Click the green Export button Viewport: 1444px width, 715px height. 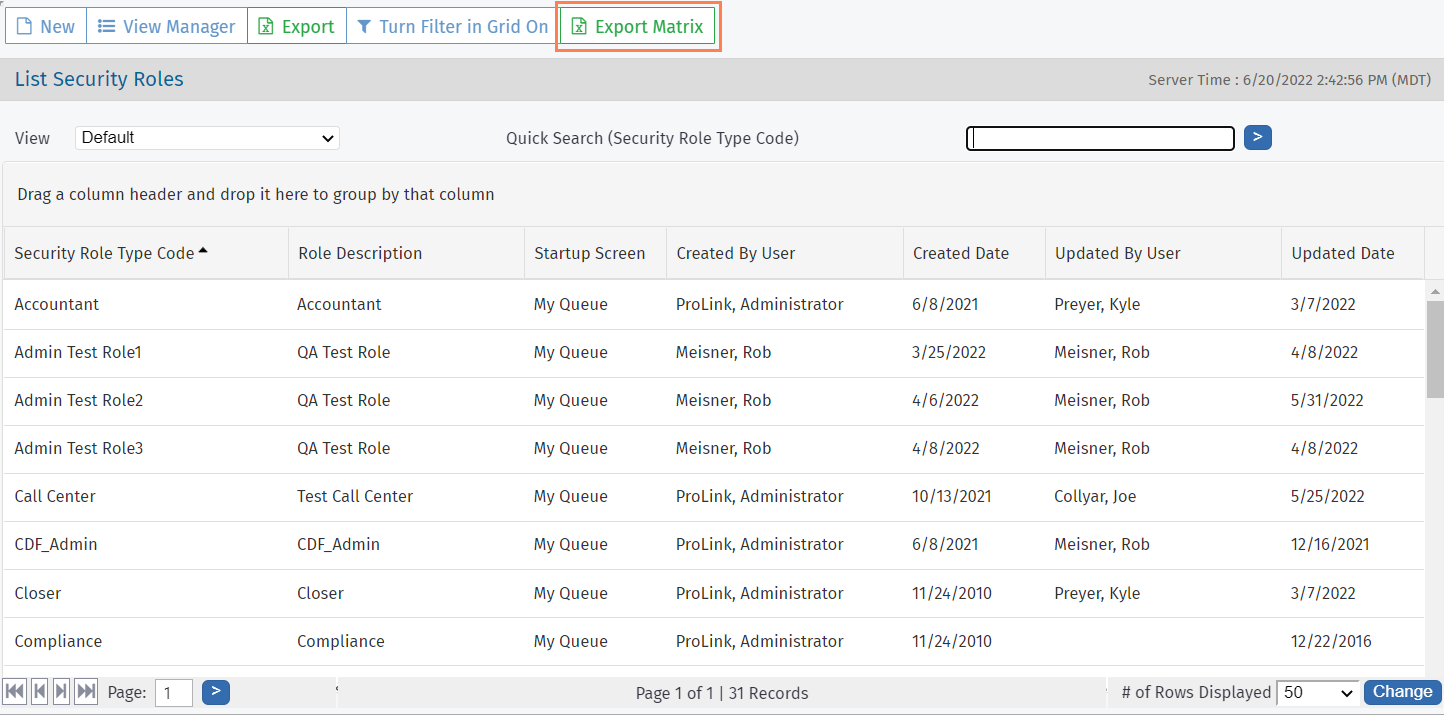pyautogui.click(x=297, y=27)
